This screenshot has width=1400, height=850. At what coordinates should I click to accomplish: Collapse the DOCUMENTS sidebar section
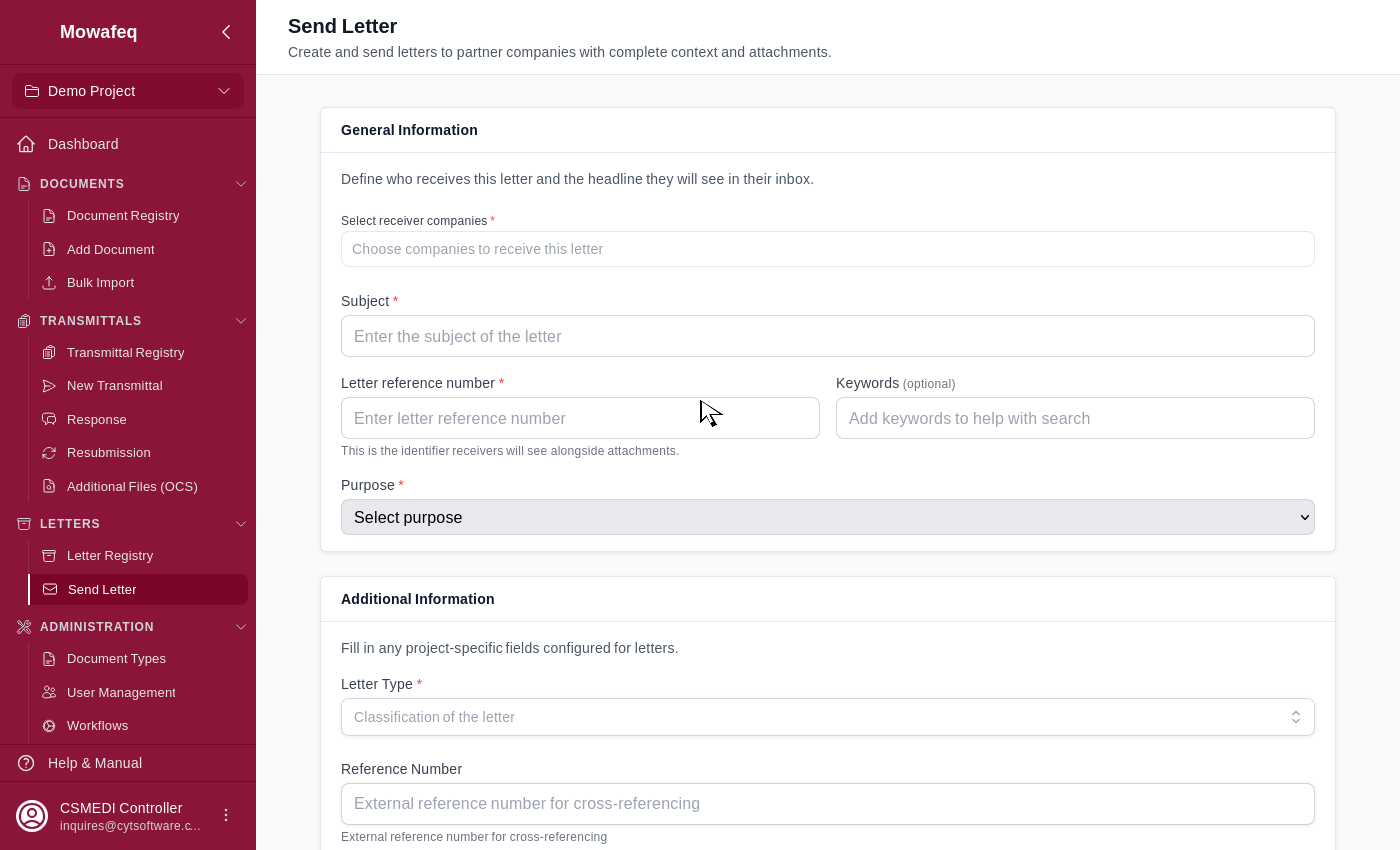tap(240, 184)
